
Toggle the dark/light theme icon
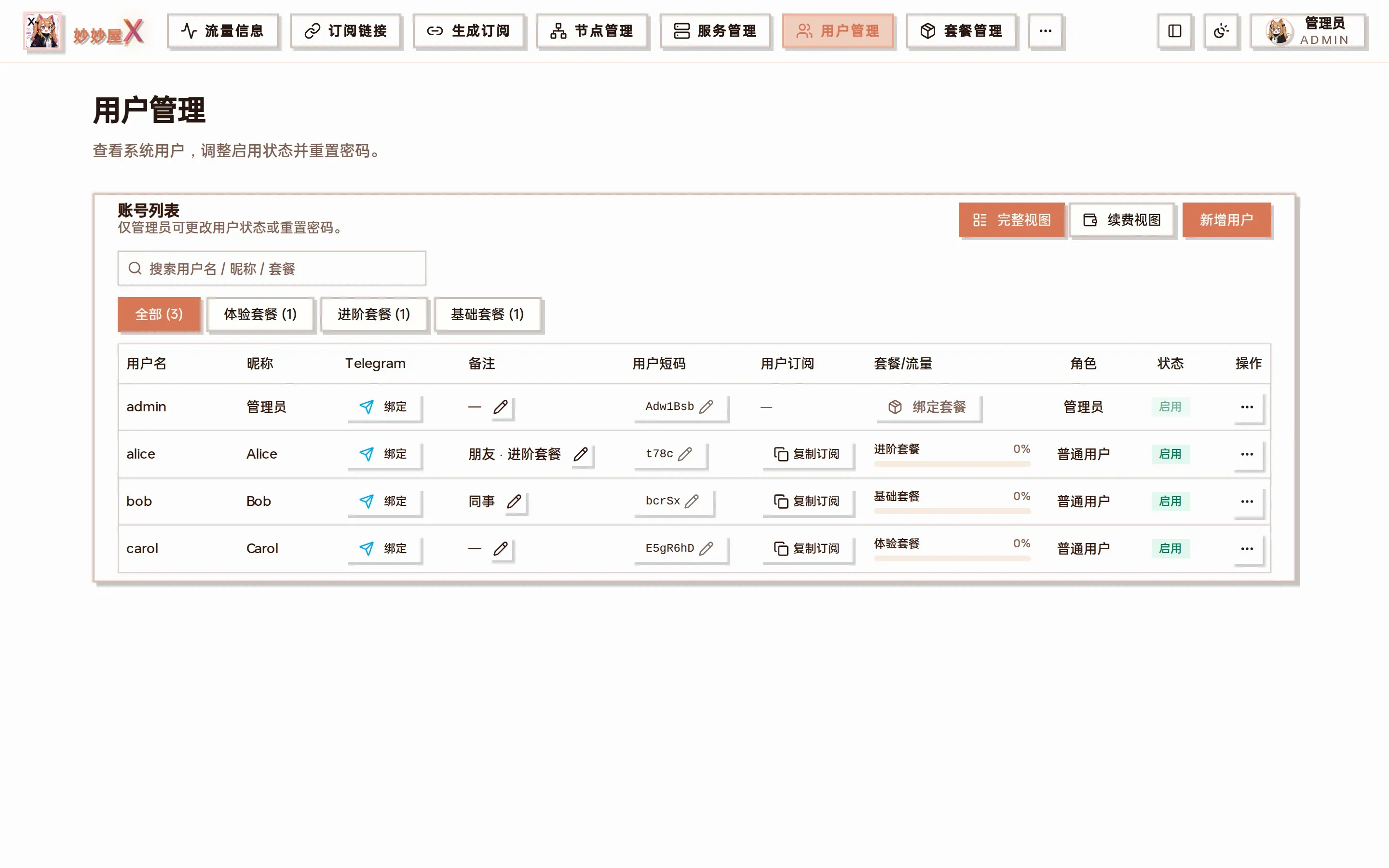pyautogui.click(x=1221, y=31)
